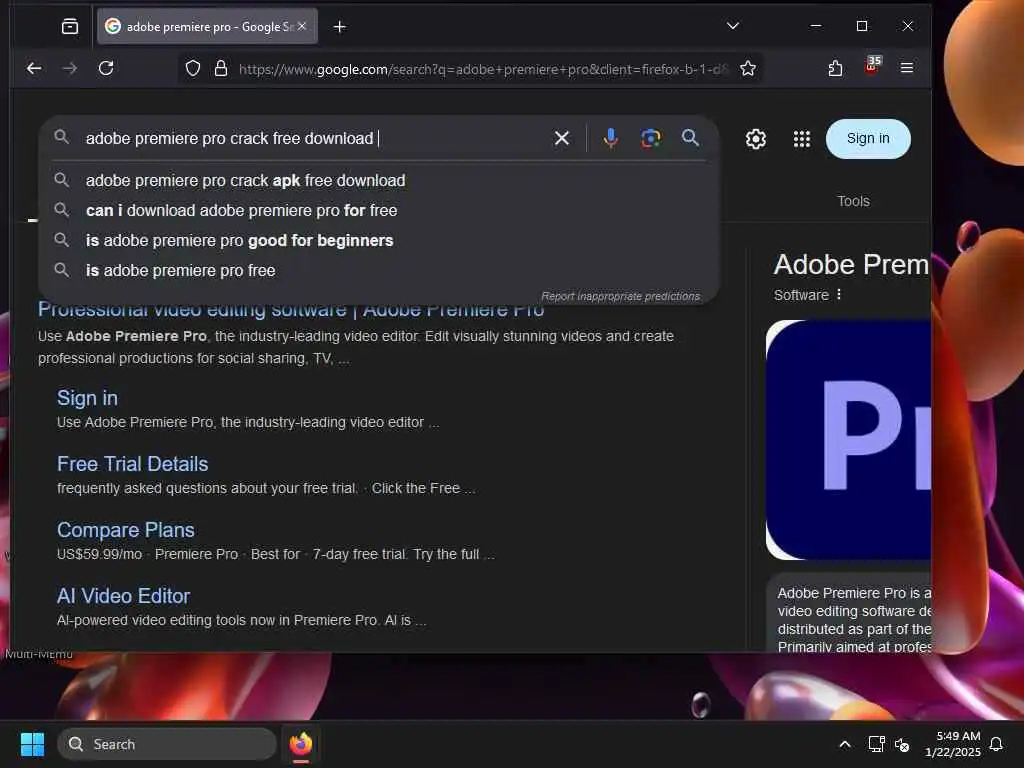Open the extension badge showing 35
This screenshot has height=768, width=1024.
tap(872, 65)
